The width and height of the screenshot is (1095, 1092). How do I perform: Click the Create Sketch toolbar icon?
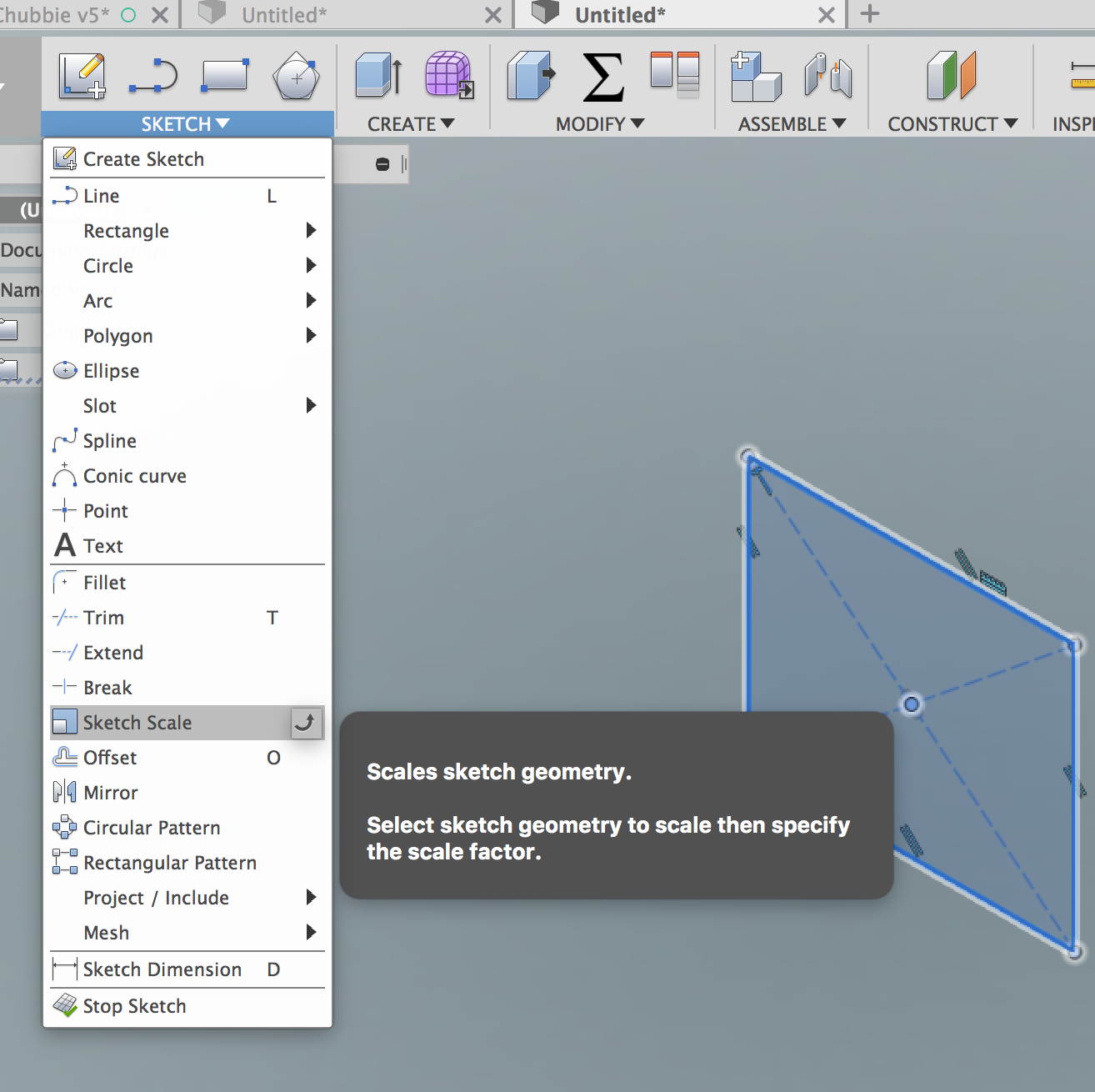pos(82,76)
